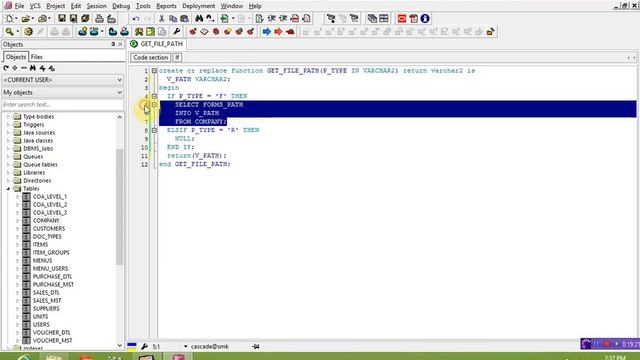Click the red Oracle icon in top toolbar
Viewport: 640px width, 360px height.
tap(402, 18)
